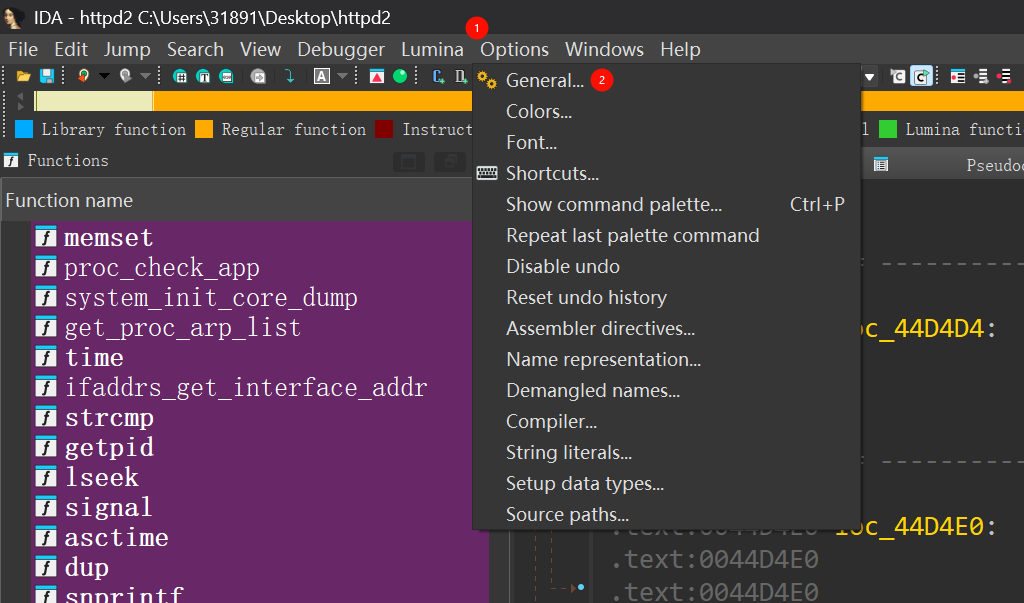The height and width of the screenshot is (603, 1024).
Task: Select ifaddrs_get_interface_addr in the function list
Action: 246,388
